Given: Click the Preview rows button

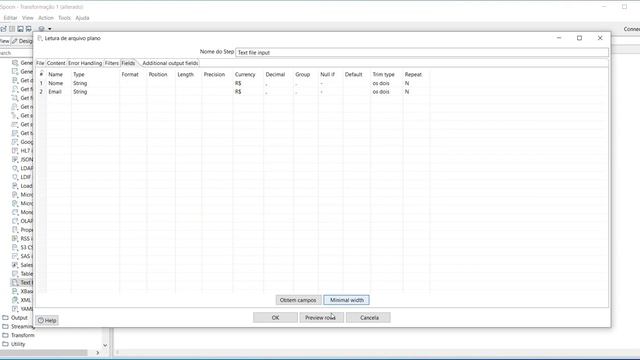Looking at the screenshot, I should pyautogui.click(x=321, y=318).
